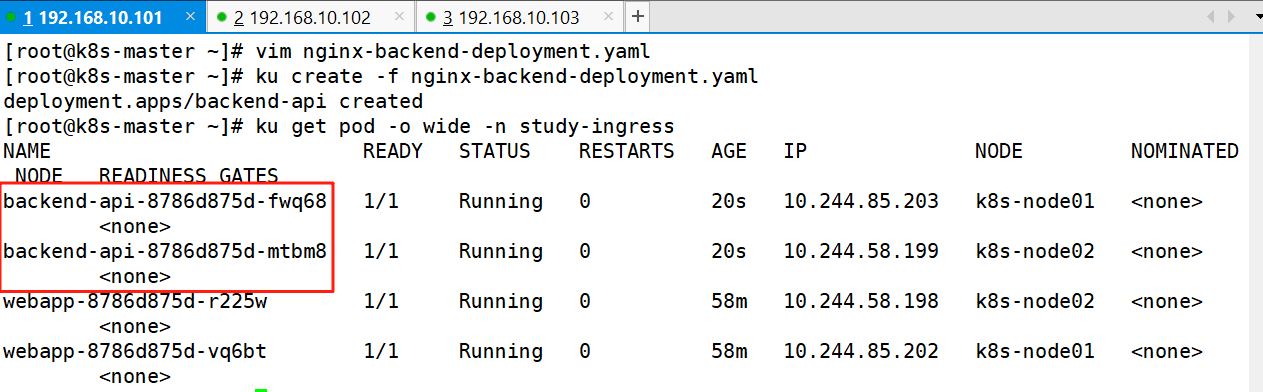Click 'deployment.apps/backend-api created' output line
Image resolution: width=1263 pixels, height=392 pixels.
(213, 102)
